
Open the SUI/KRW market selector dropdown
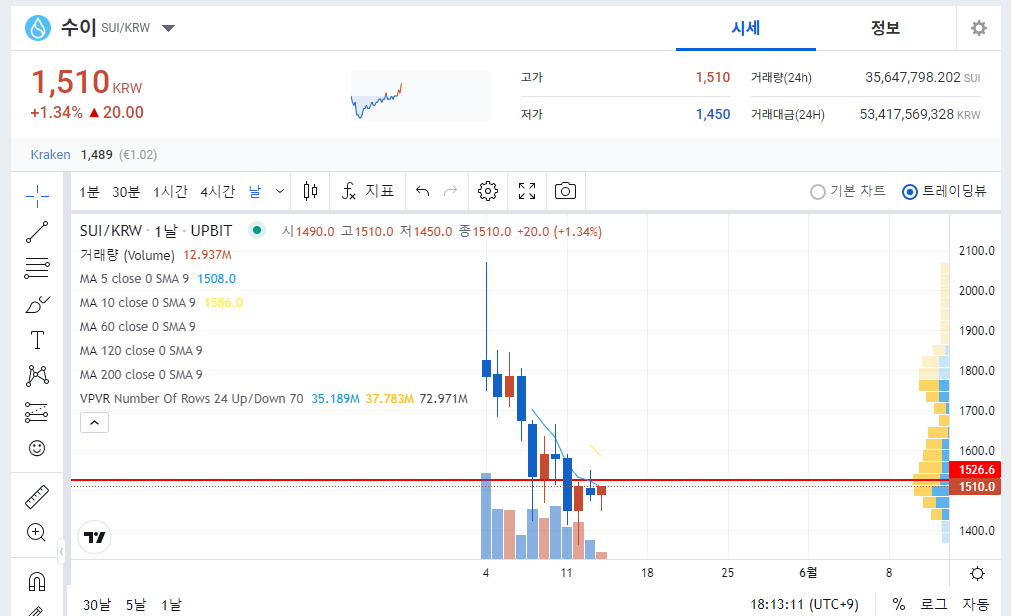coord(168,28)
